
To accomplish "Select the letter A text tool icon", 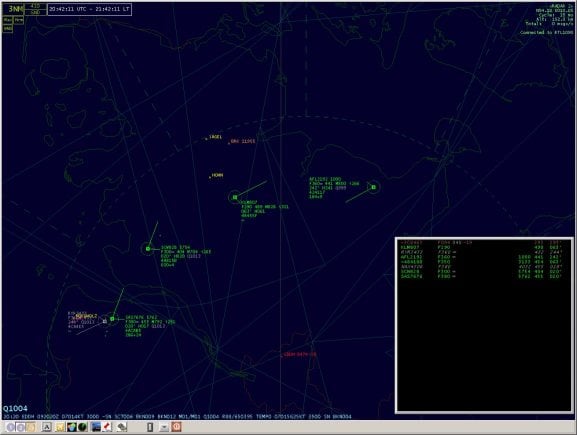I will click(46, 427).
